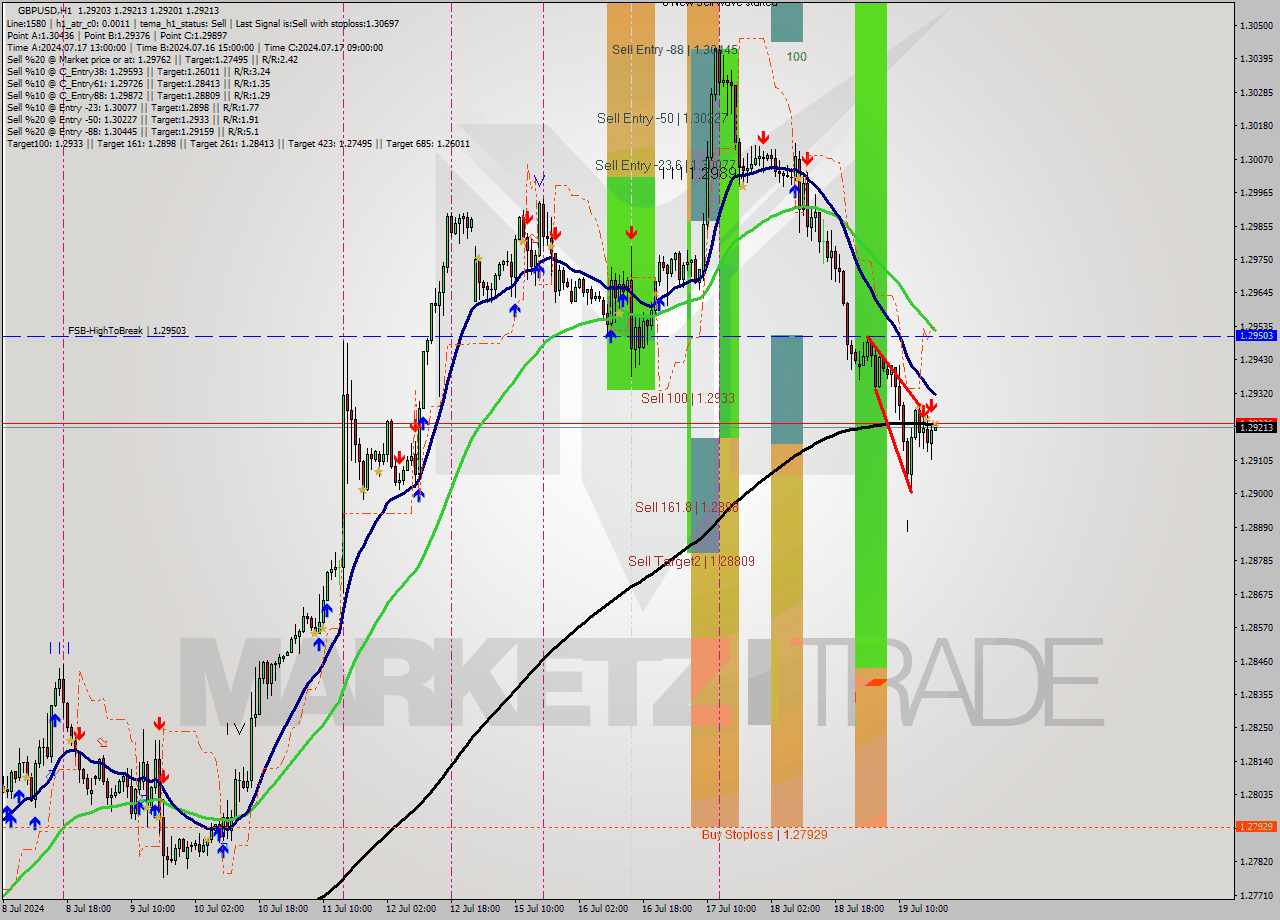Click the 1.29320 price axis value
The width and height of the screenshot is (1280, 920).
pyautogui.click(x=1256, y=393)
